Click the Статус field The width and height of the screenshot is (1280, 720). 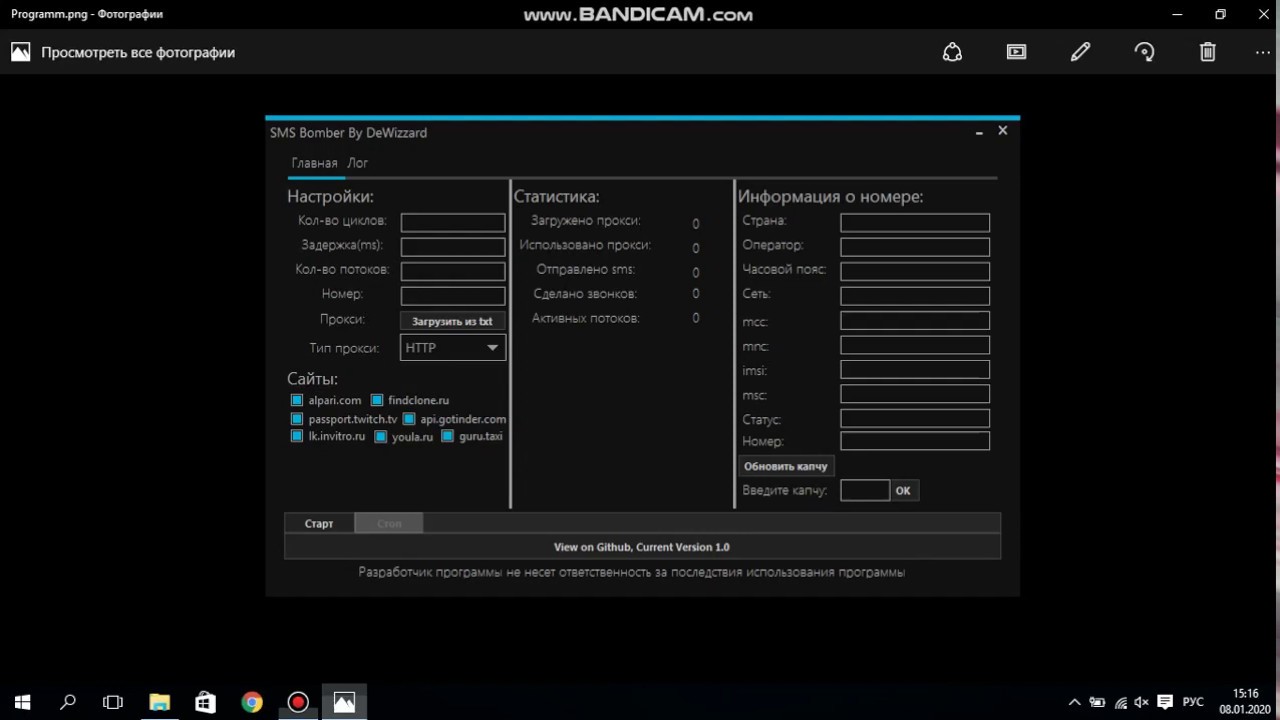[x=915, y=418]
